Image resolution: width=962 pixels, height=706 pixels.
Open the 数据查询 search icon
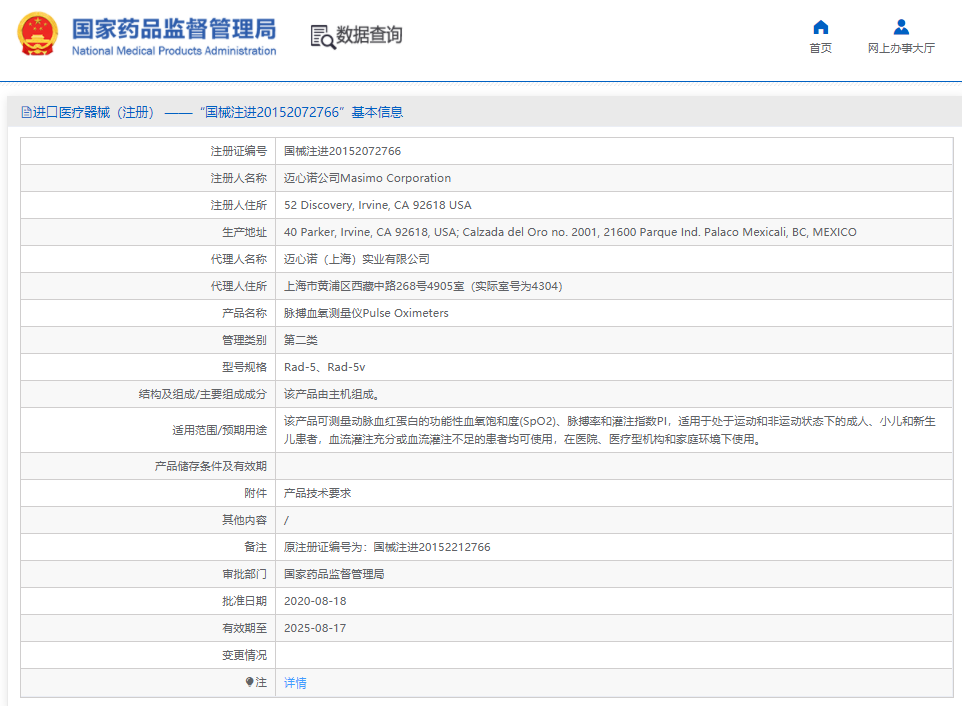[x=323, y=37]
